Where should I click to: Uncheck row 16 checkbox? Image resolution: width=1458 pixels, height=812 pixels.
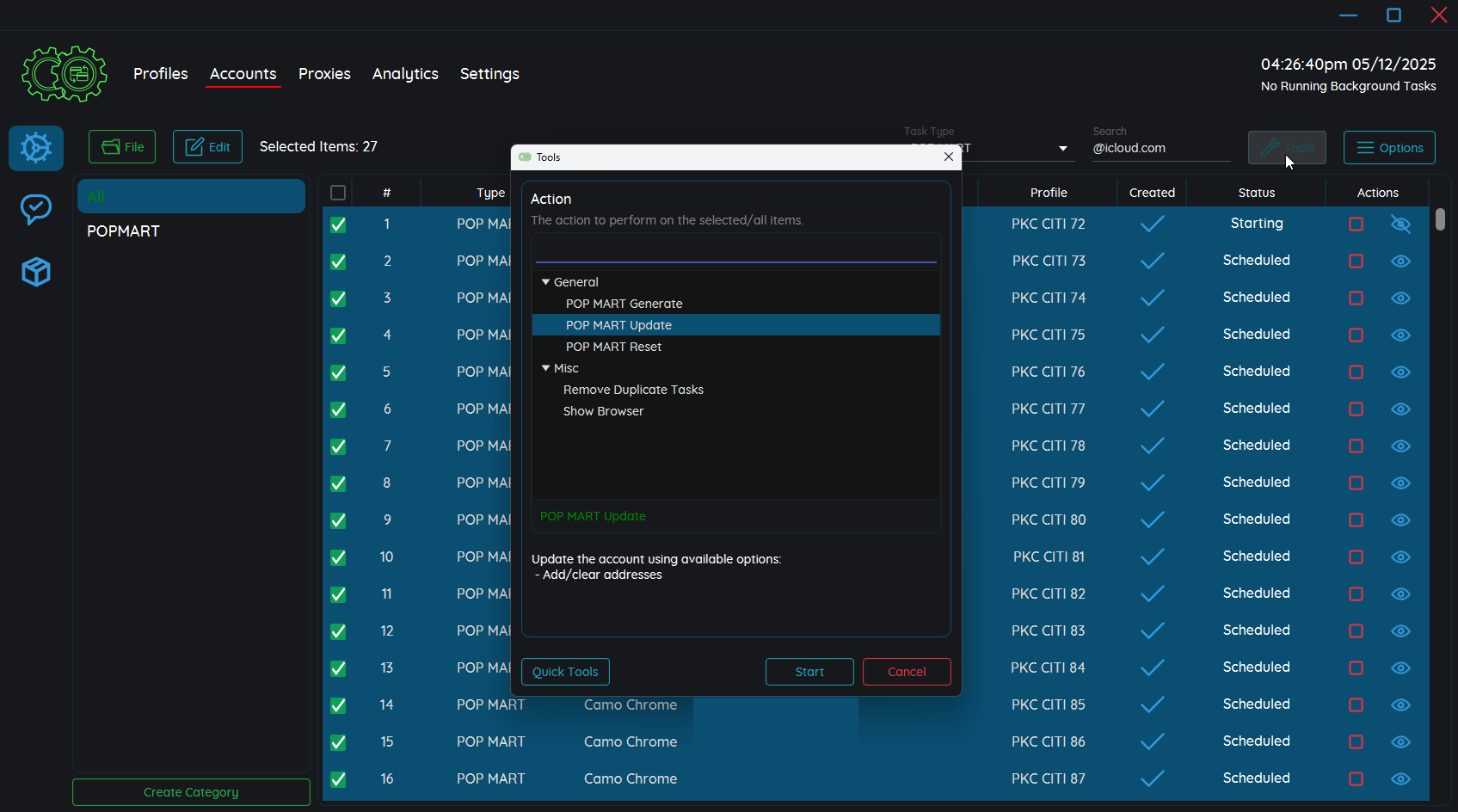point(338,779)
